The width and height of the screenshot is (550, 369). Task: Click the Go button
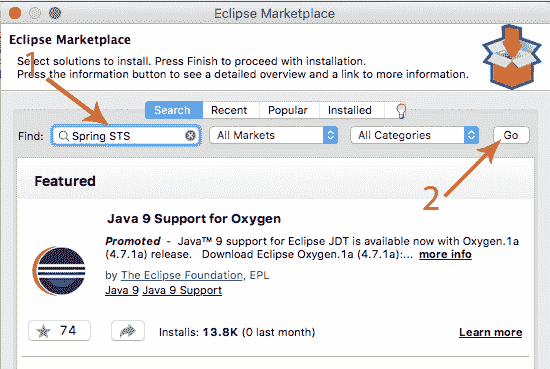[511, 135]
